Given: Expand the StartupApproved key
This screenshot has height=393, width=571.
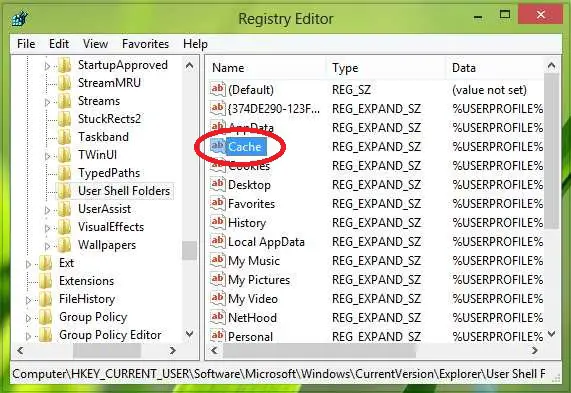Looking at the screenshot, I should 47,66.
